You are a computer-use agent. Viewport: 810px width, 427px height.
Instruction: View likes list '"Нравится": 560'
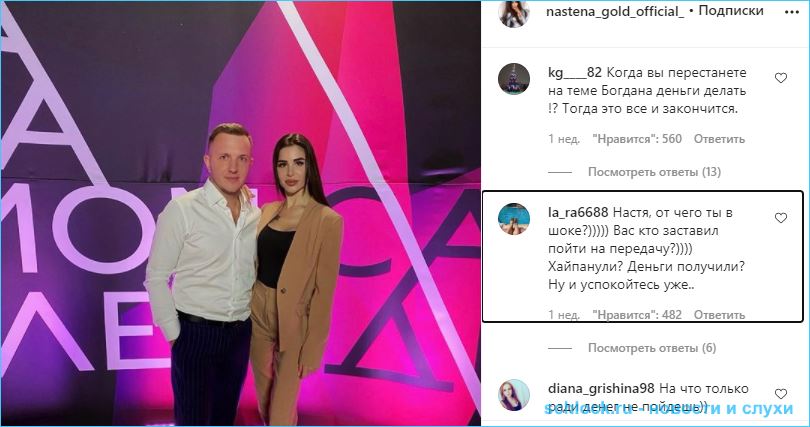tap(637, 139)
